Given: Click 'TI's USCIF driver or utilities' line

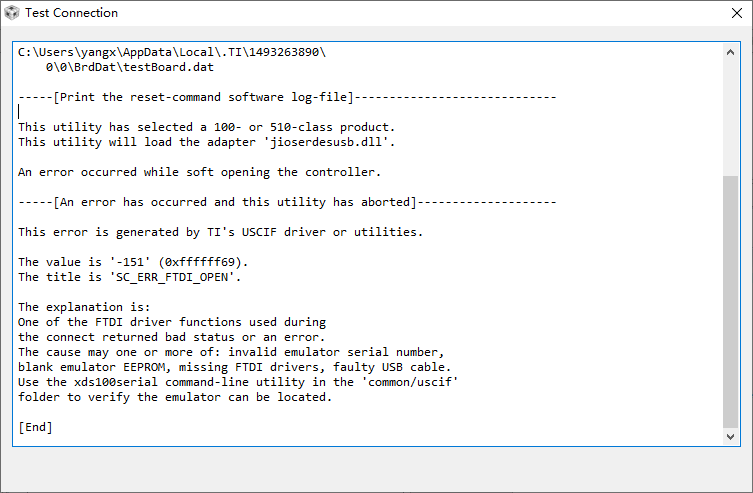Looking at the screenshot, I should pyautogui.click(x=220, y=232).
